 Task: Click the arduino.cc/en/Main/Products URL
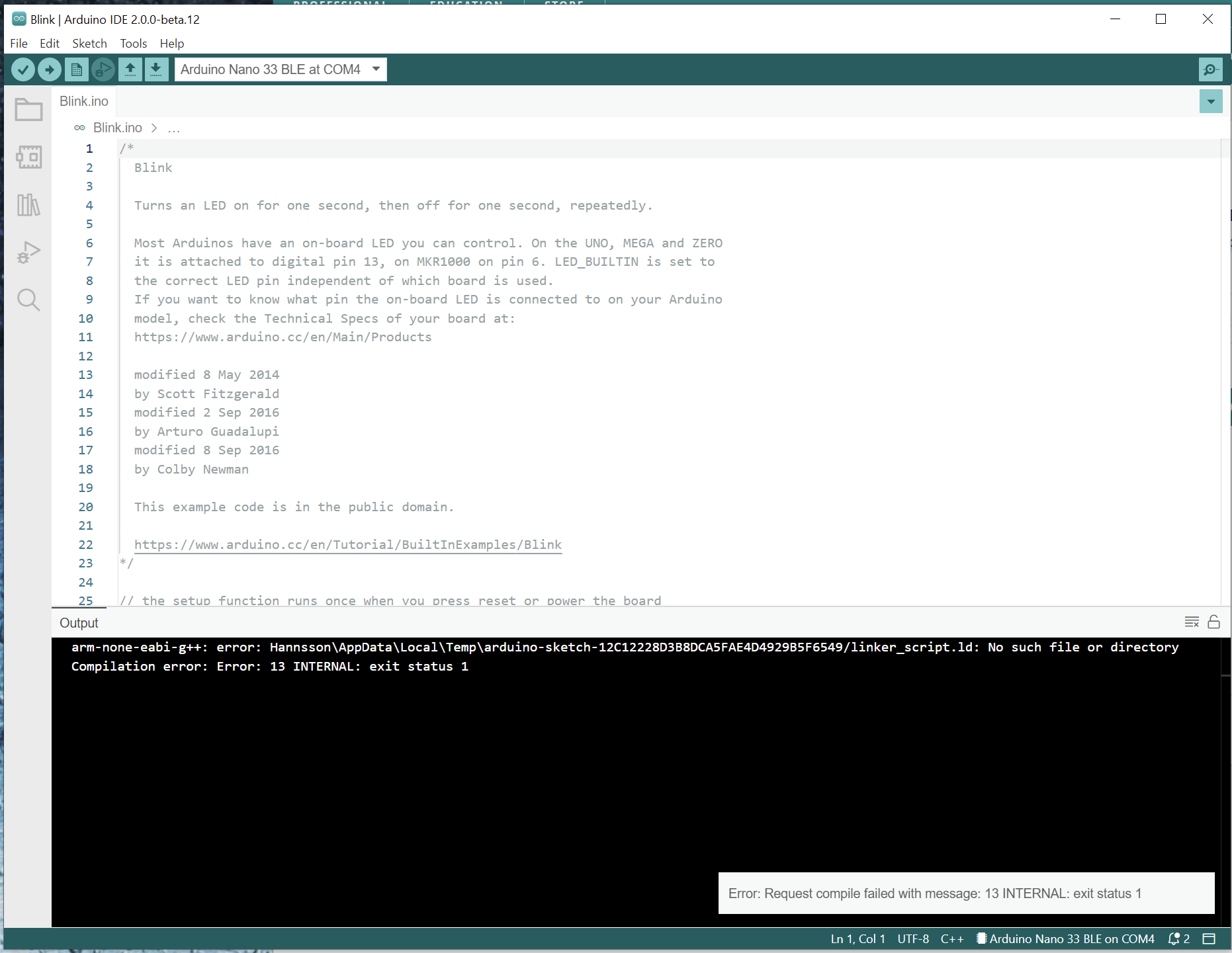point(283,337)
